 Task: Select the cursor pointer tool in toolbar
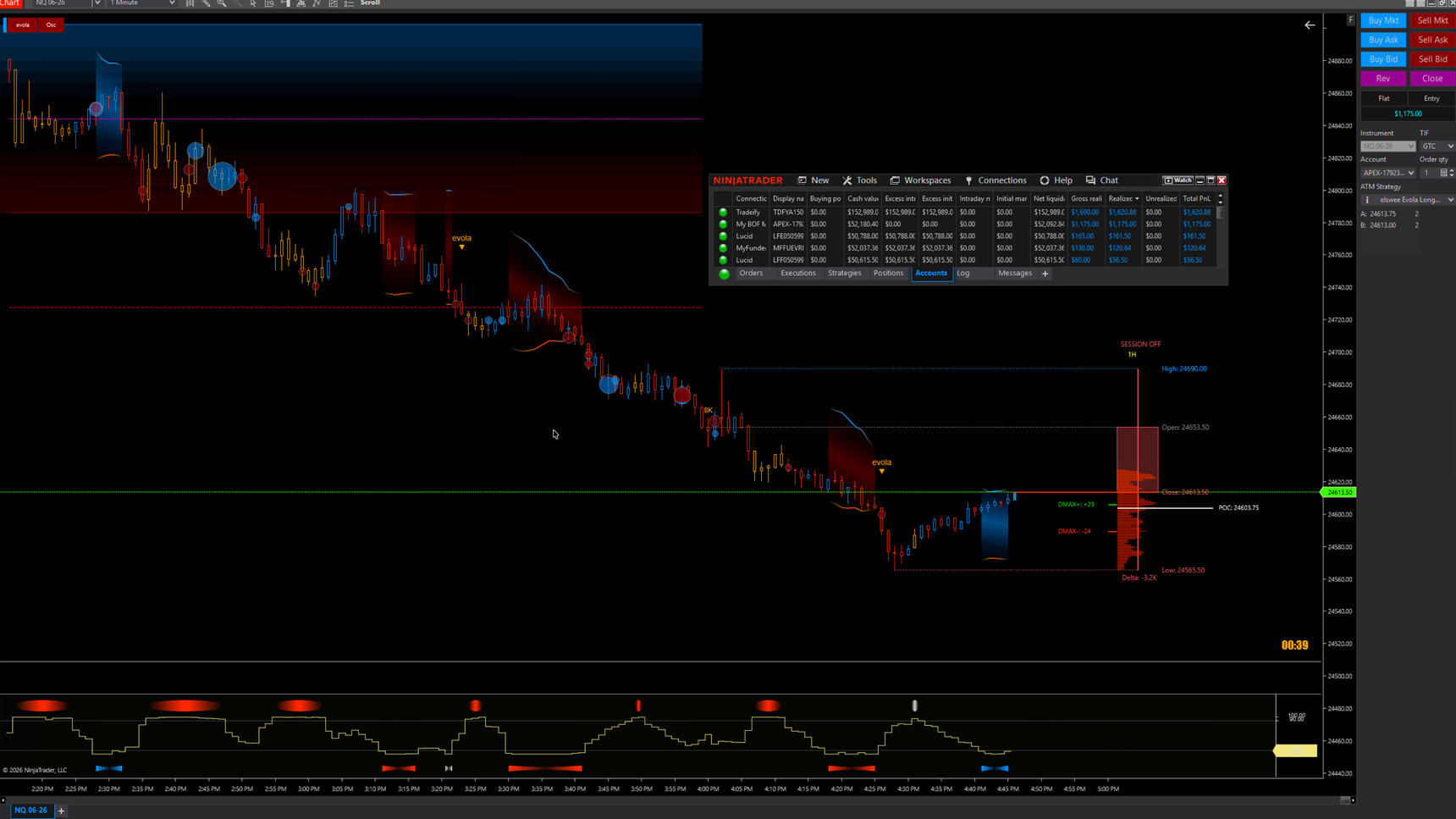253,3
